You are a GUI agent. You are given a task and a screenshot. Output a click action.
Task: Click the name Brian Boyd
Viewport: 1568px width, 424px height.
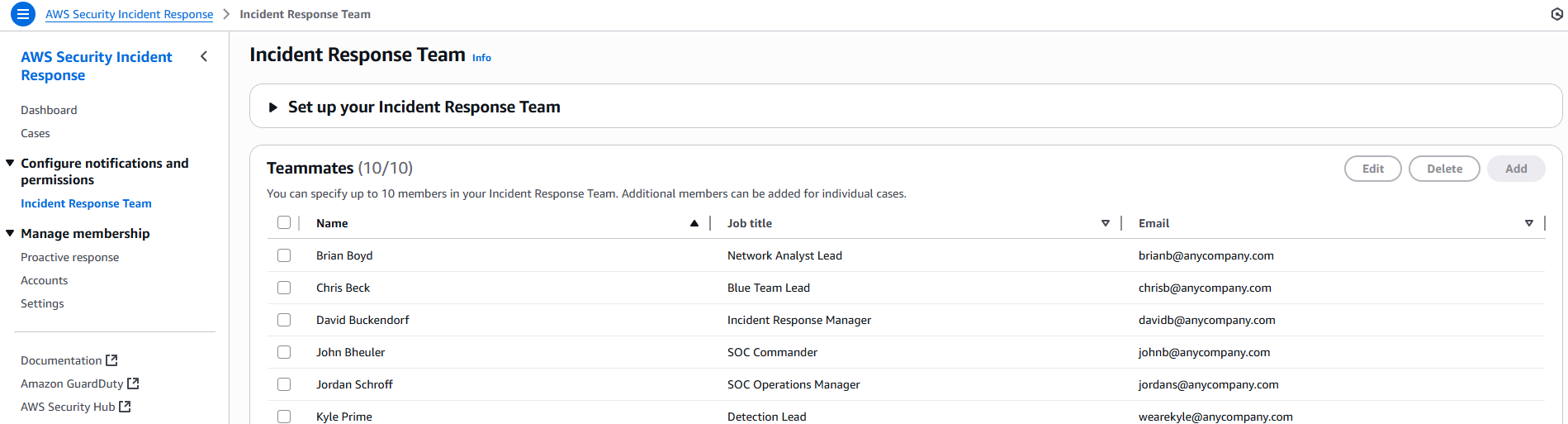coord(344,255)
